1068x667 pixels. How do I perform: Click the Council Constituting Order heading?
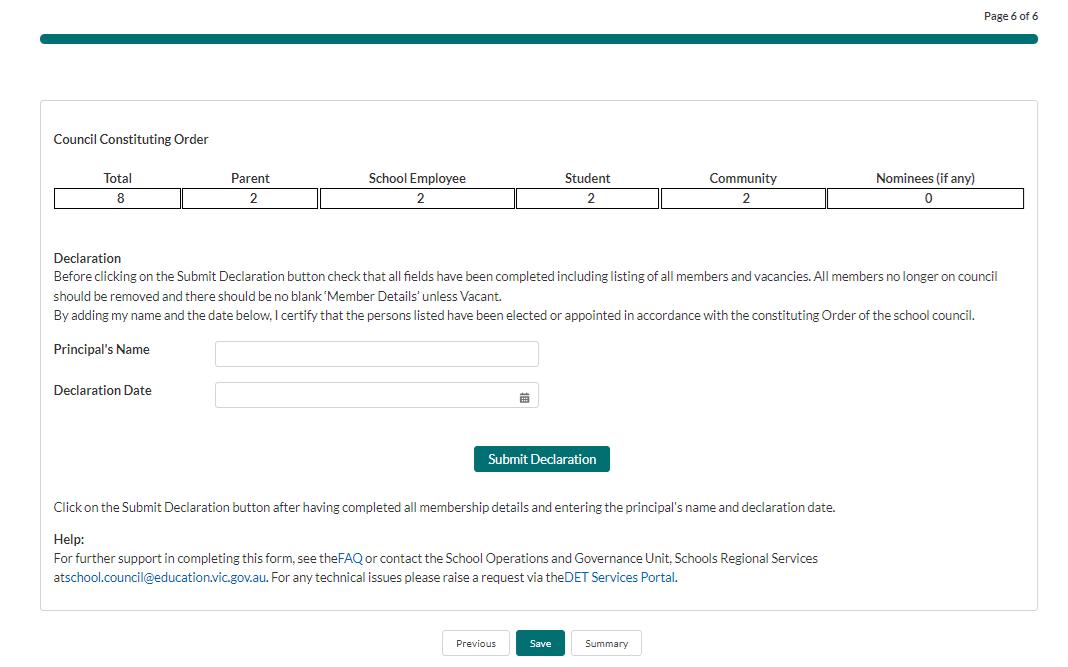(x=131, y=139)
